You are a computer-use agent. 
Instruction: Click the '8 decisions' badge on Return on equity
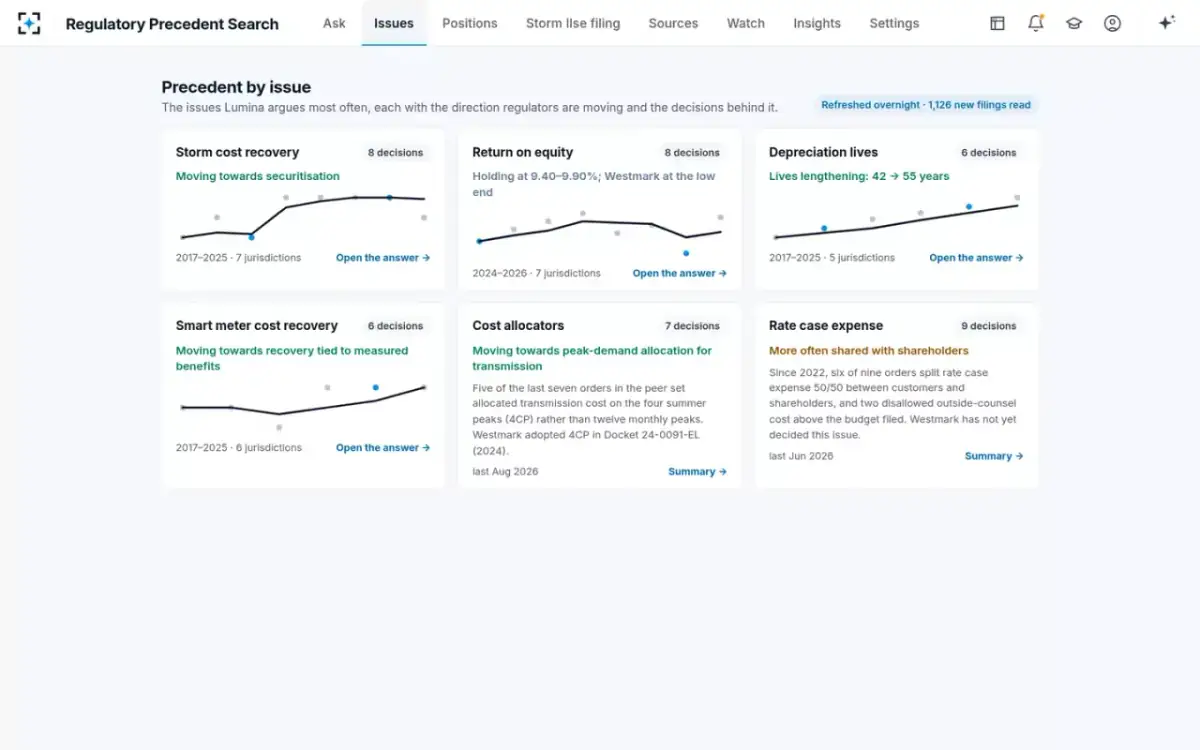(692, 153)
